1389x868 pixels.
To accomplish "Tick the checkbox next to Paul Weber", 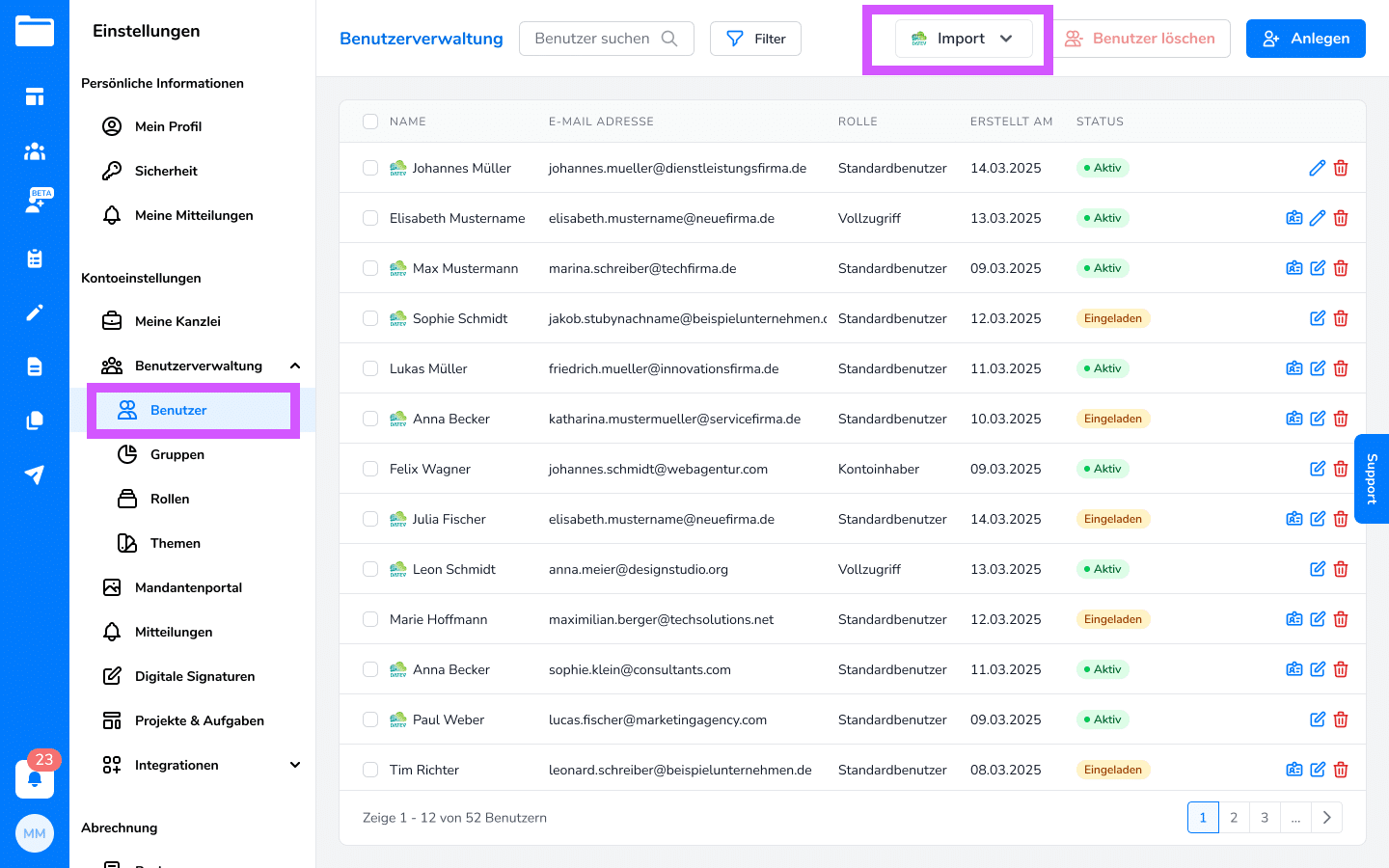I will tap(370, 719).
